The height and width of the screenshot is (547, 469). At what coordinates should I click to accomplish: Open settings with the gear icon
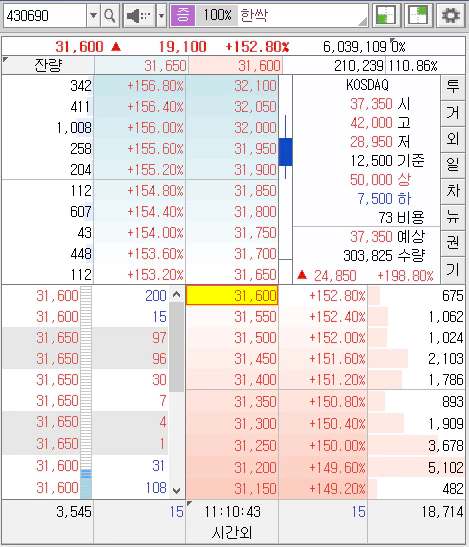click(x=451, y=16)
